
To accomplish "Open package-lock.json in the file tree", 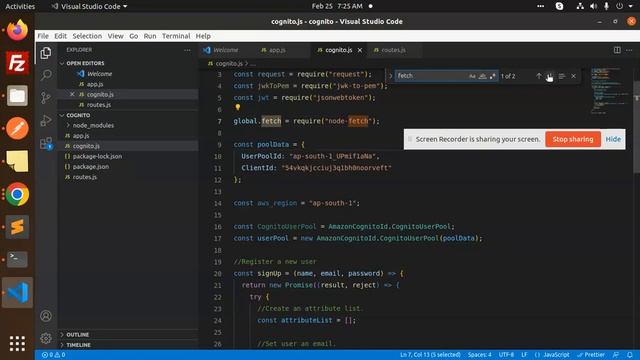I will (x=97, y=156).
